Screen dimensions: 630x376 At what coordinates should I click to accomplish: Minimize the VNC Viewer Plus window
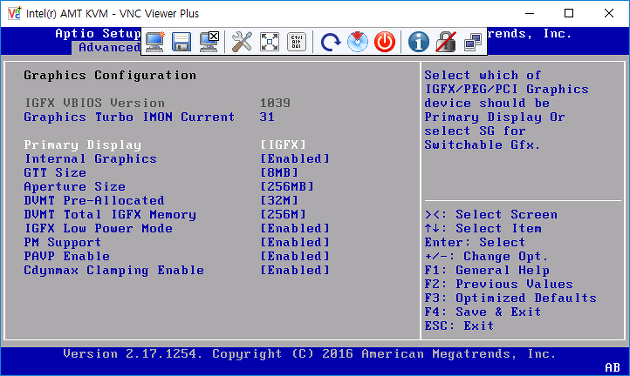(530, 13)
